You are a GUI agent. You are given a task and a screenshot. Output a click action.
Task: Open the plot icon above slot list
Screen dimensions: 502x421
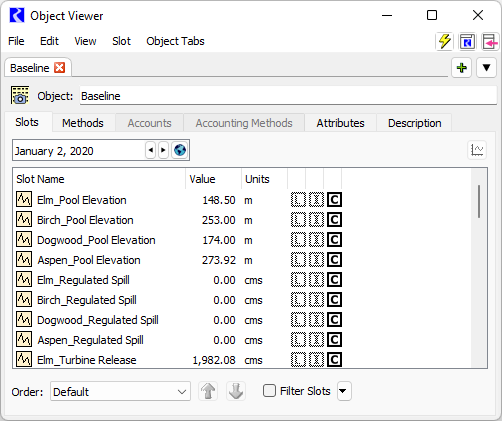[x=477, y=150]
